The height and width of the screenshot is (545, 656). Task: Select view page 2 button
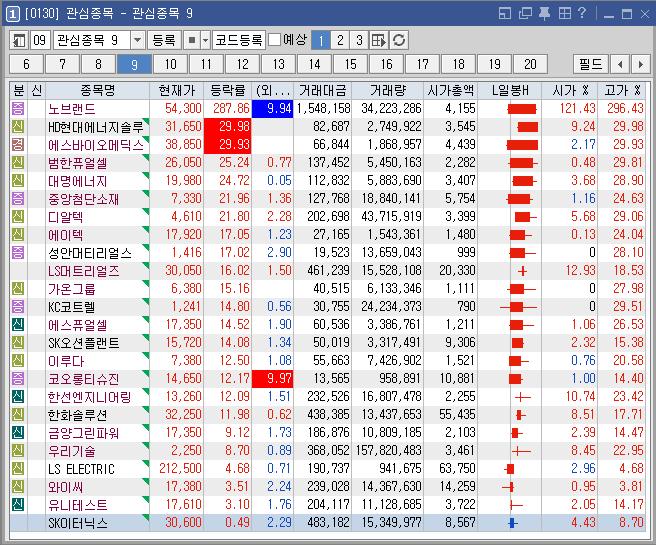340,41
